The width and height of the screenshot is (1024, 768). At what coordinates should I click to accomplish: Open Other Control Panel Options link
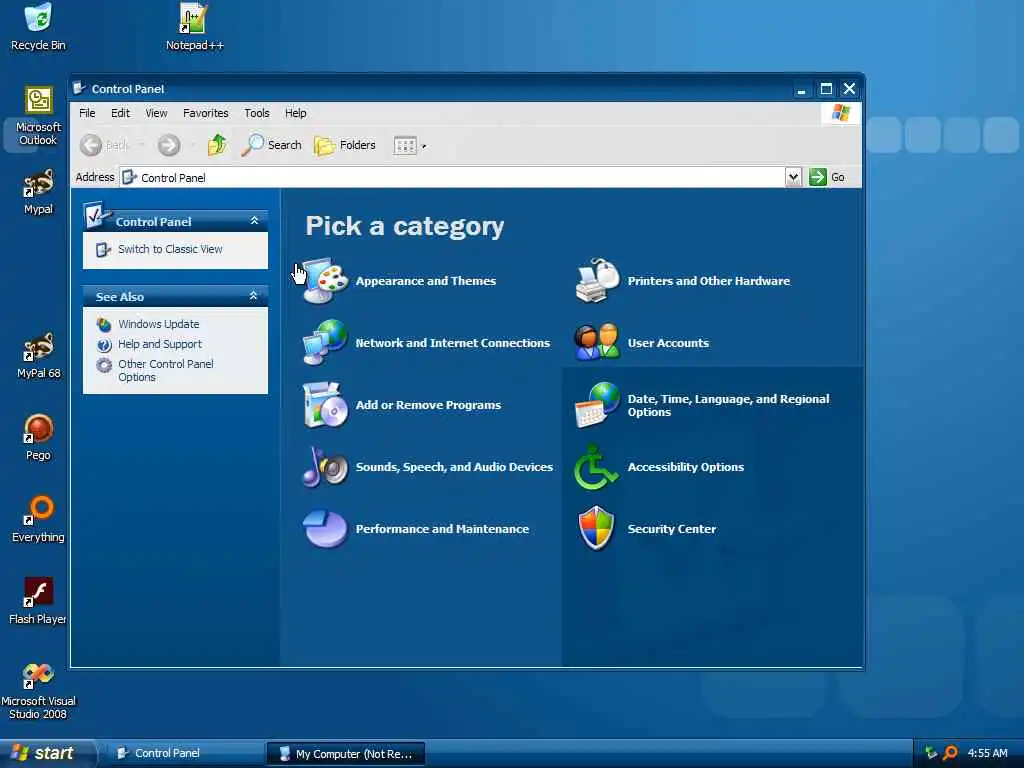coord(166,370)
